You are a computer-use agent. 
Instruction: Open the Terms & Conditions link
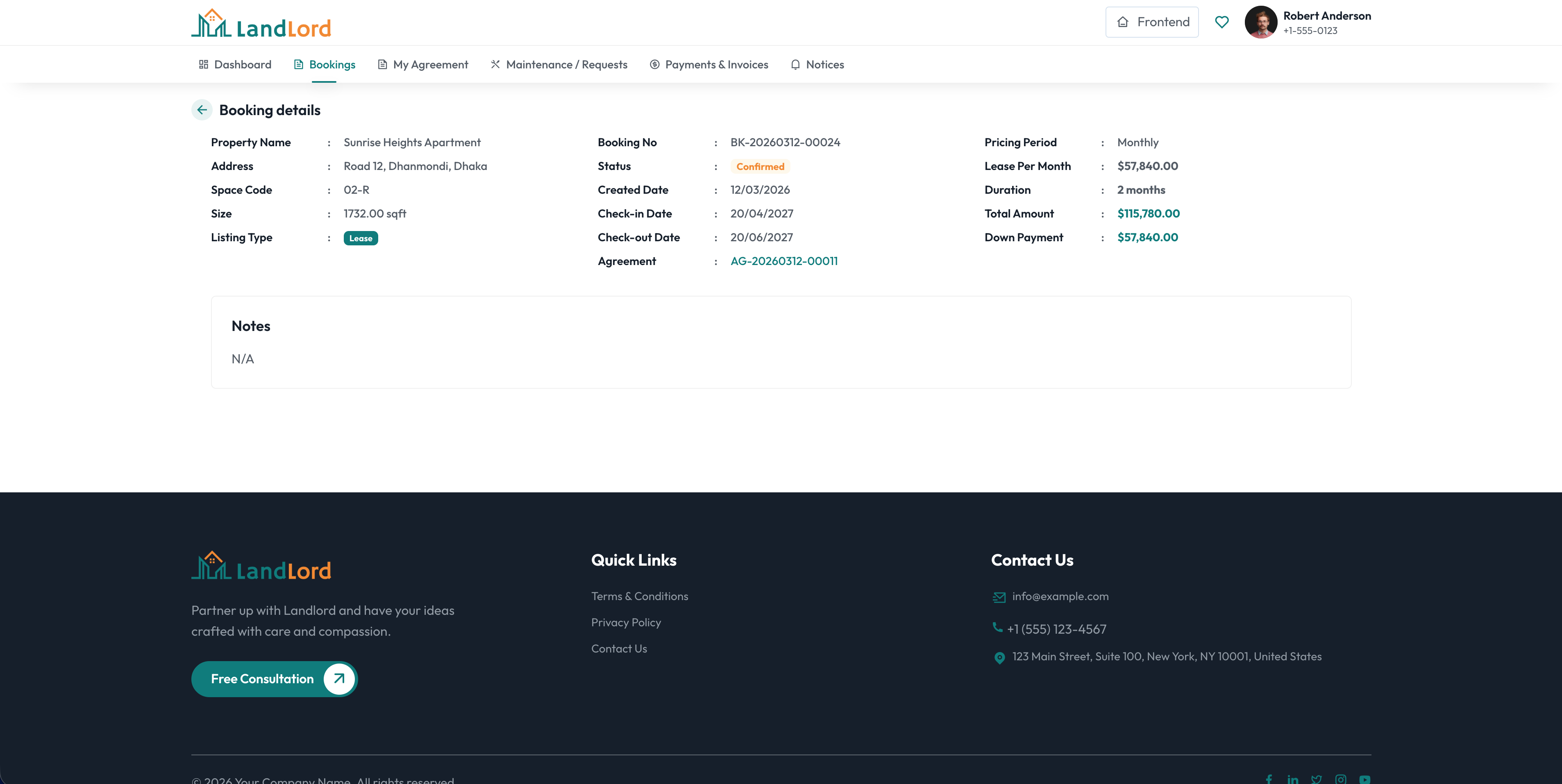pos(639,596)
